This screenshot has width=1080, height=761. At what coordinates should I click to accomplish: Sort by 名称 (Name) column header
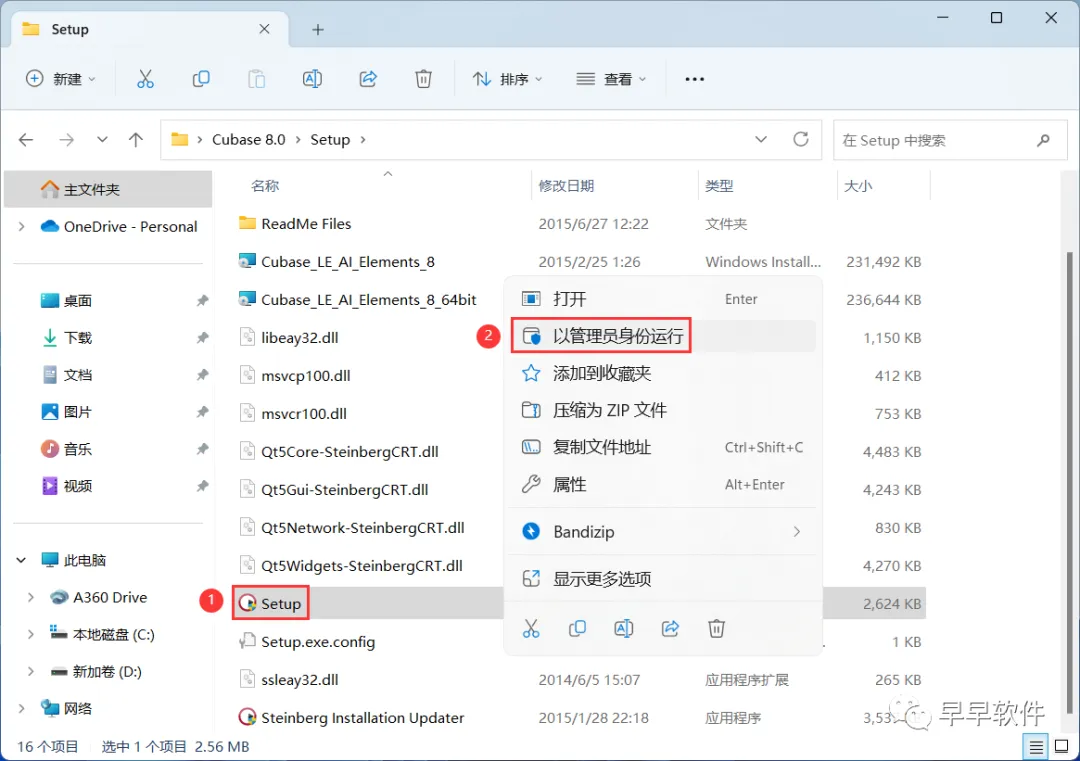point(265,186)
